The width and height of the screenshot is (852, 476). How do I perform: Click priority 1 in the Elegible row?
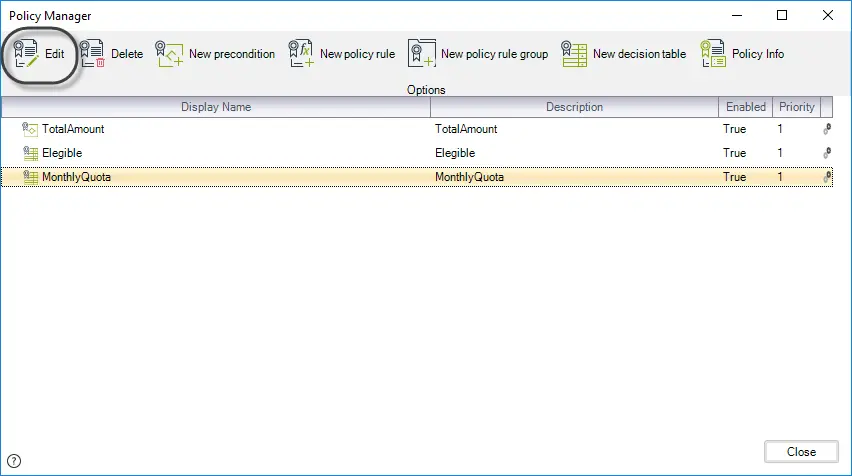tap(780, 153)
